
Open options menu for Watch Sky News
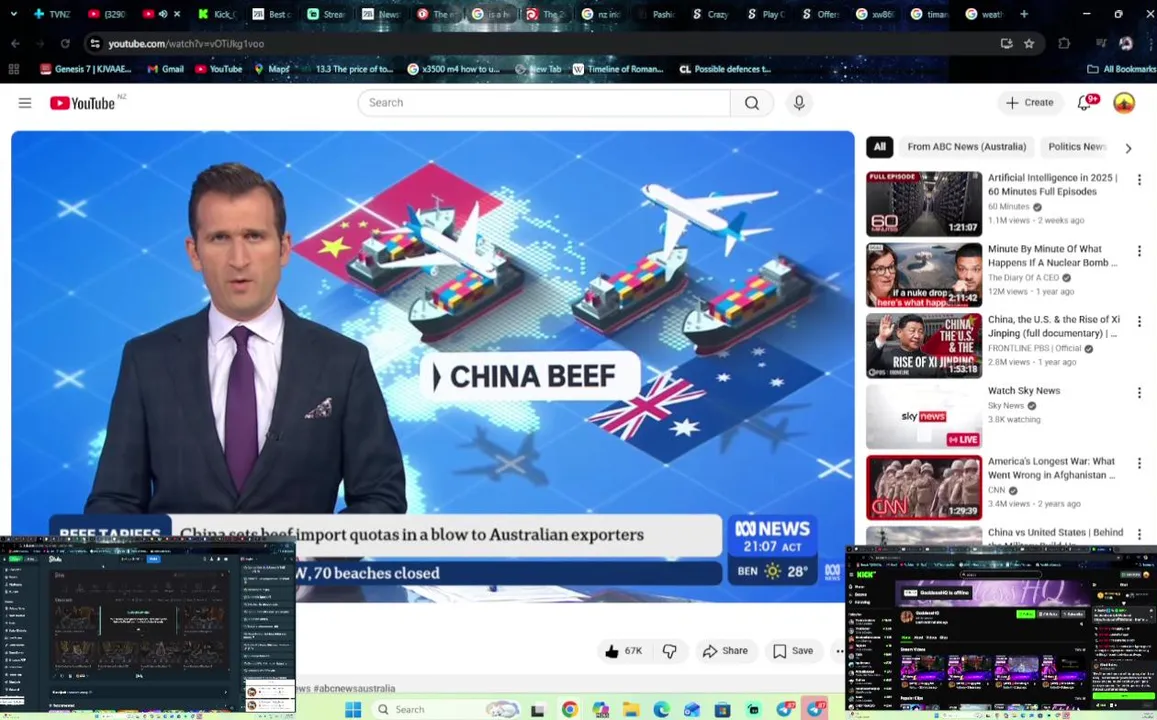point(1139,392)
